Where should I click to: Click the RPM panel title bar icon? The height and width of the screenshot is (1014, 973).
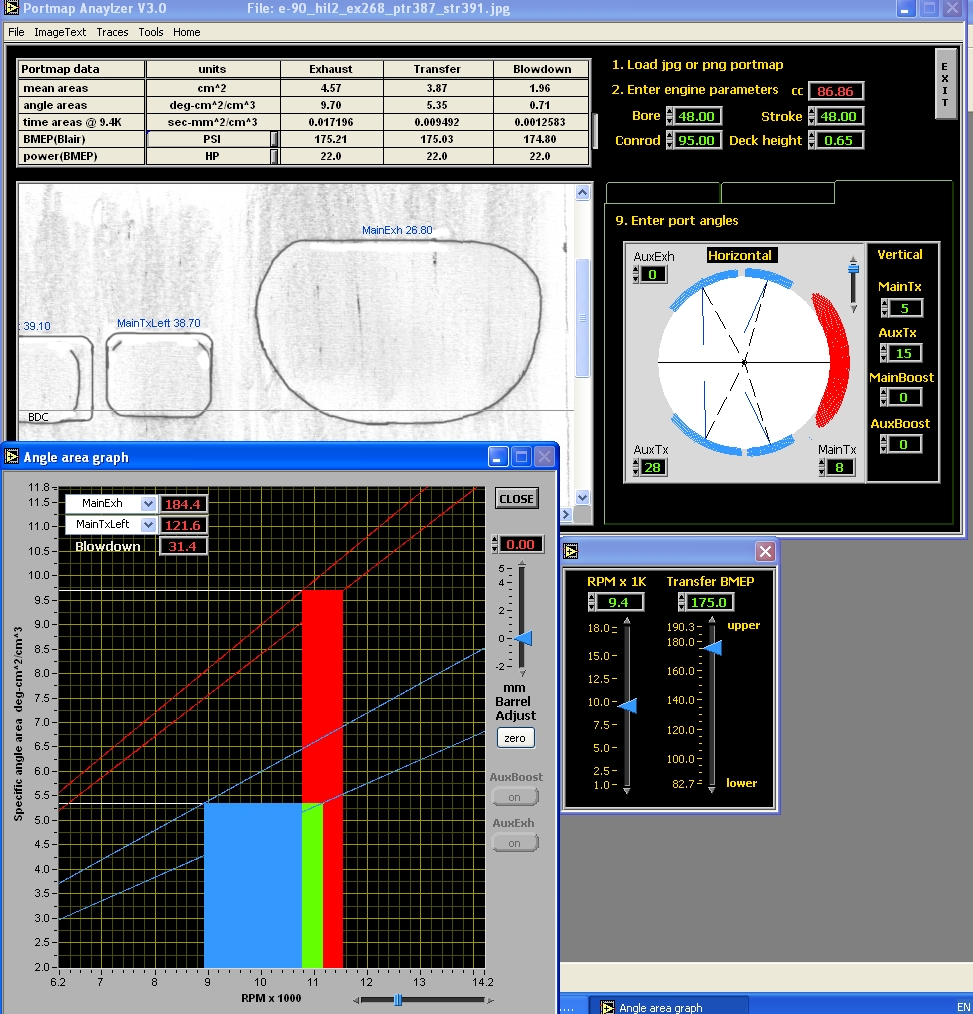571,551
